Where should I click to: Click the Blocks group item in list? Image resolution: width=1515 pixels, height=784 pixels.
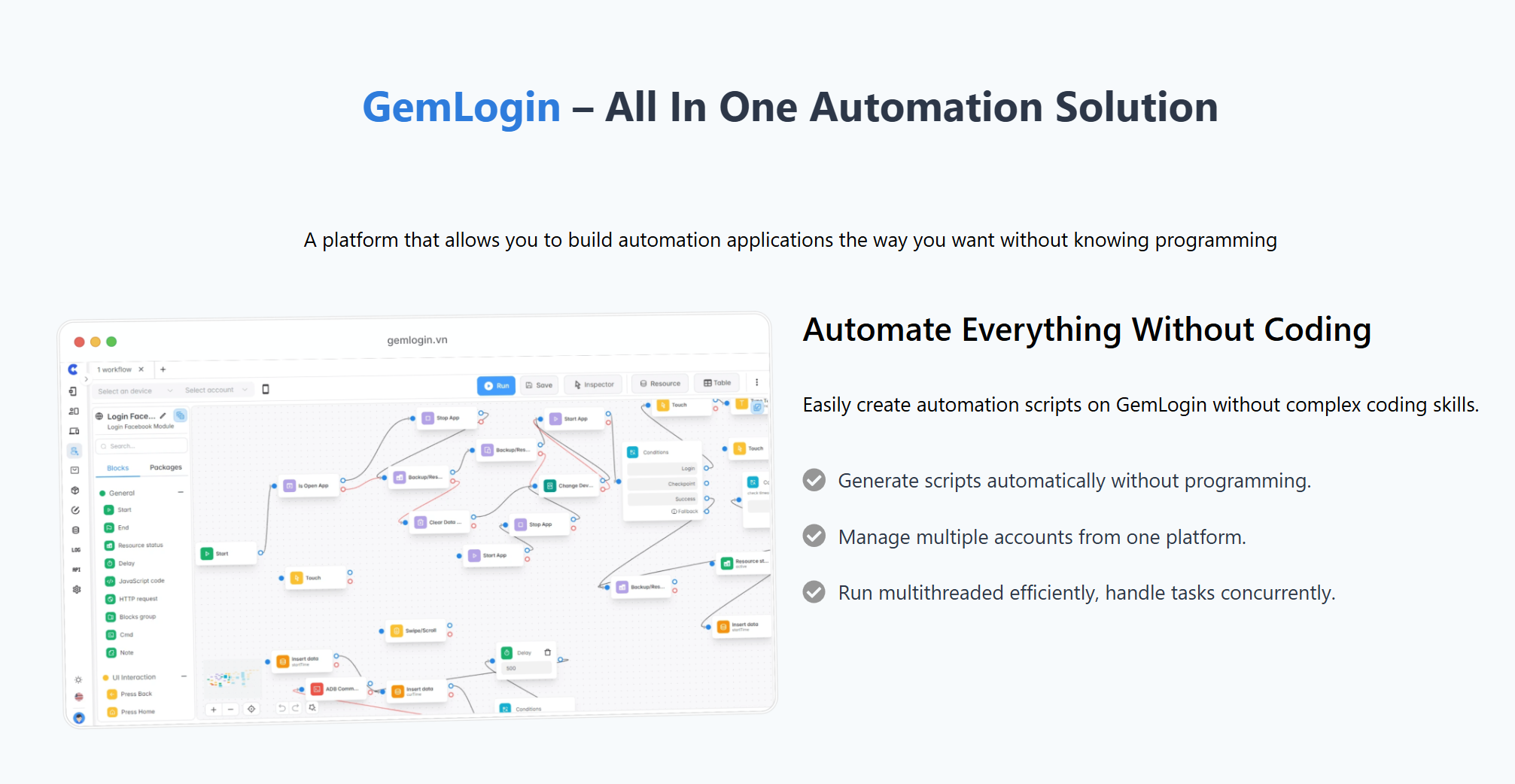(132, 617)
